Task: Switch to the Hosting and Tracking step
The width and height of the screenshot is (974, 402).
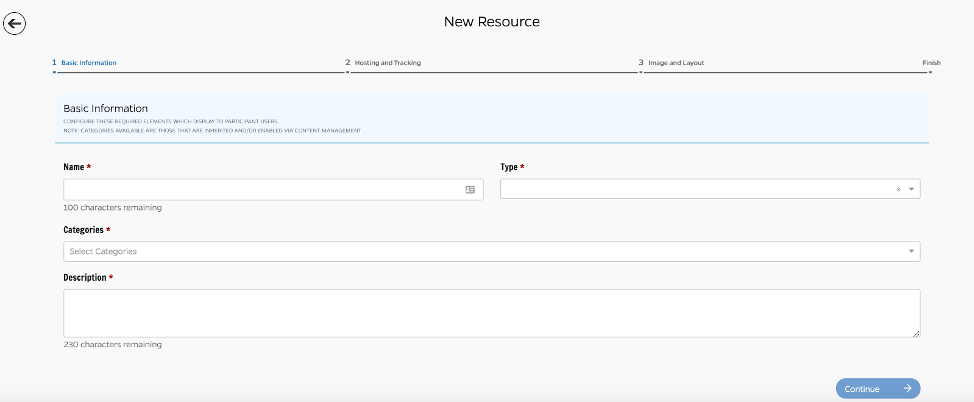Action: pyautogui.click(x=388, y=63)
